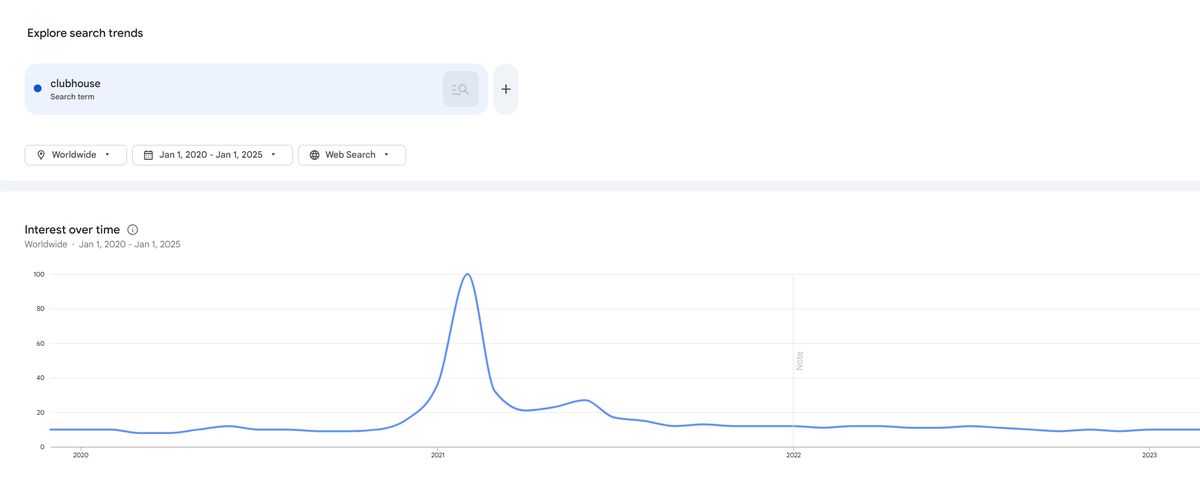The width and height of the screenshot is (1200, 487).
Task: Click the Note marker on the chart
Action: click(799, 361)
